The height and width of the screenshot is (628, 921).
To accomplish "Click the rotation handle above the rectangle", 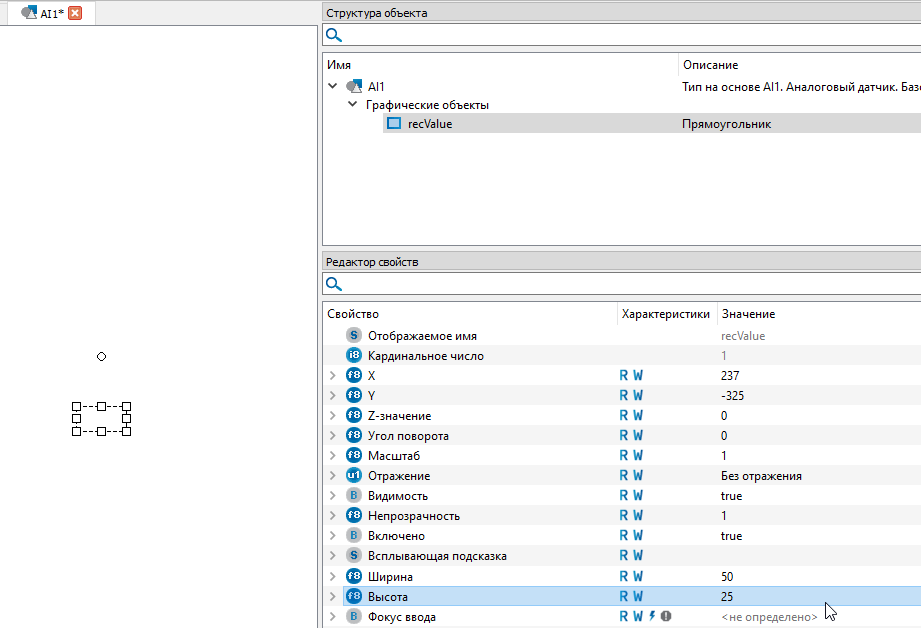I will (101, 357).
